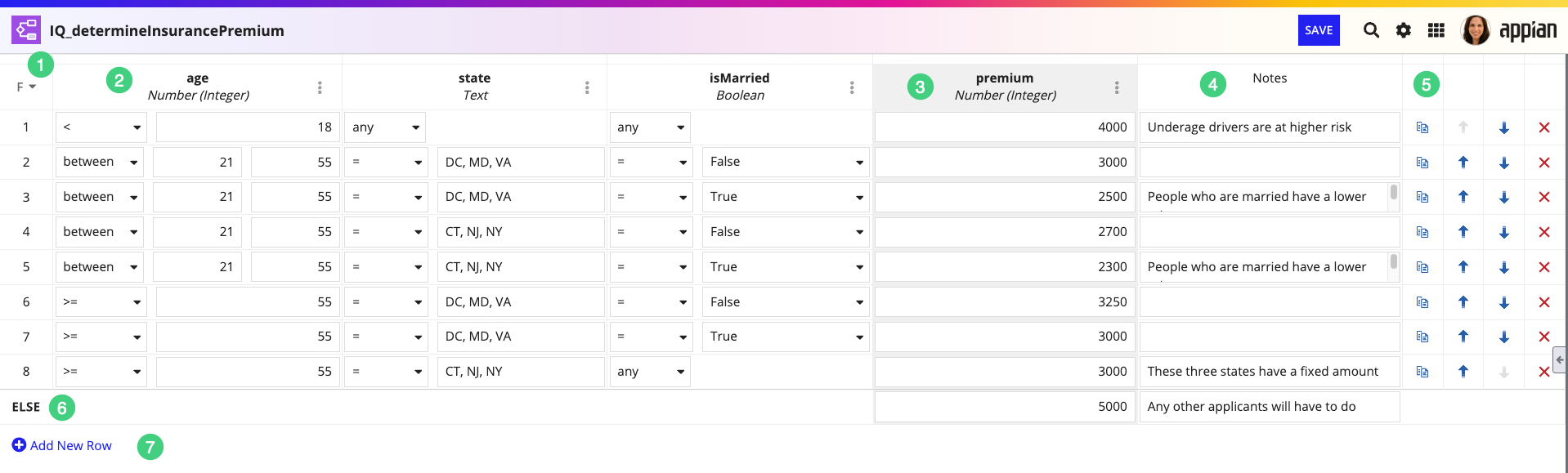Image resolution: width=1568 pixels, height=473 pixels.
Task: Open the age column options menu
Action: 320,87
